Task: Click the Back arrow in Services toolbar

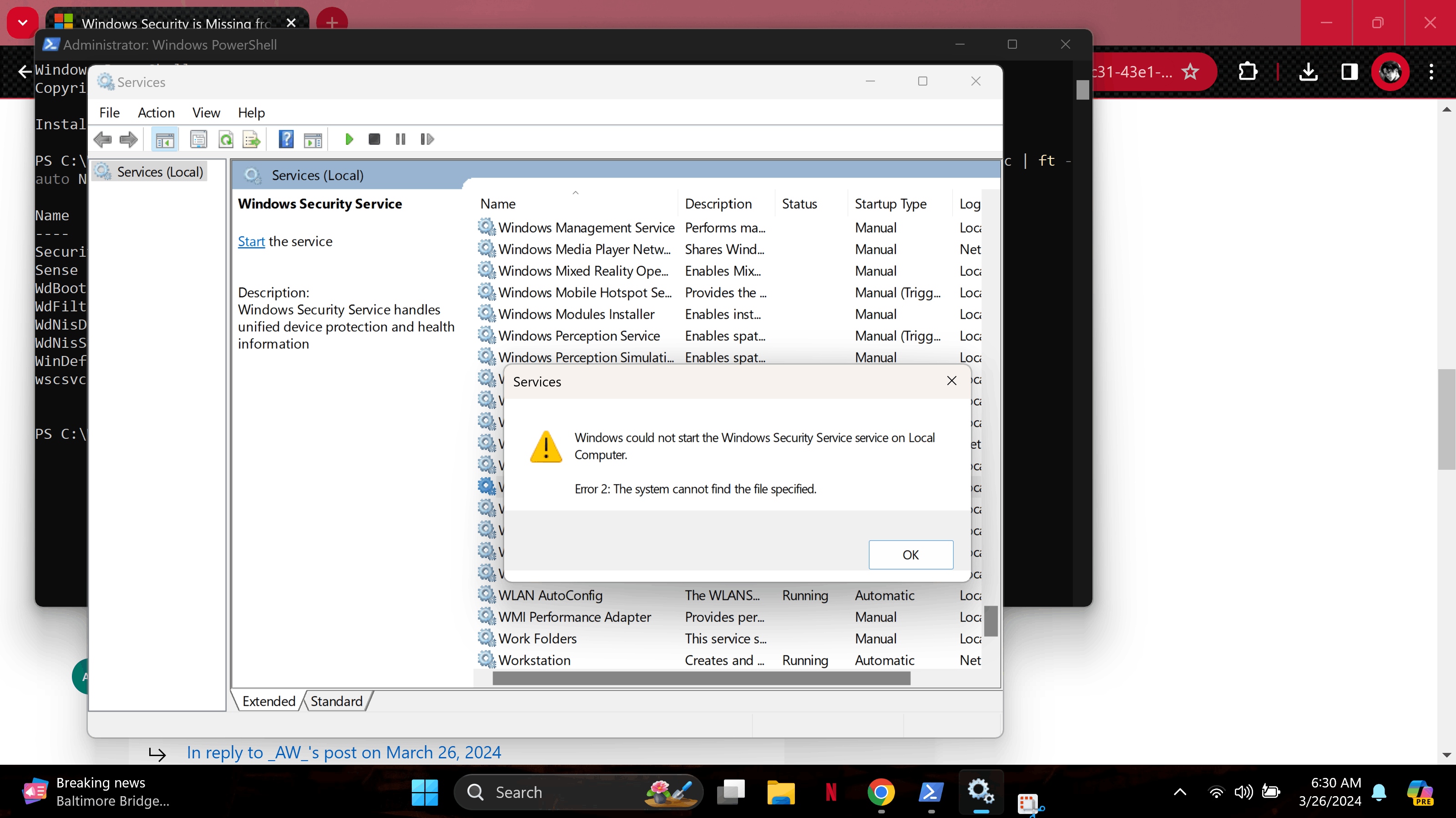Action: coord(102,139)
